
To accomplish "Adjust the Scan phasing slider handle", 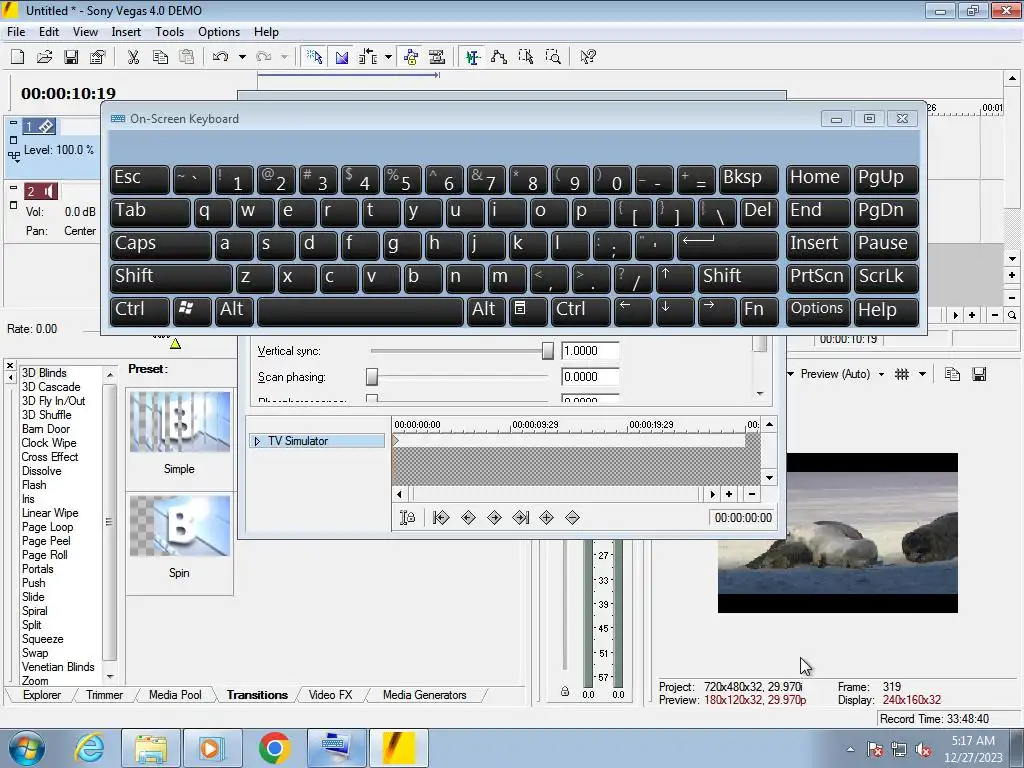I will pos(372,377).
